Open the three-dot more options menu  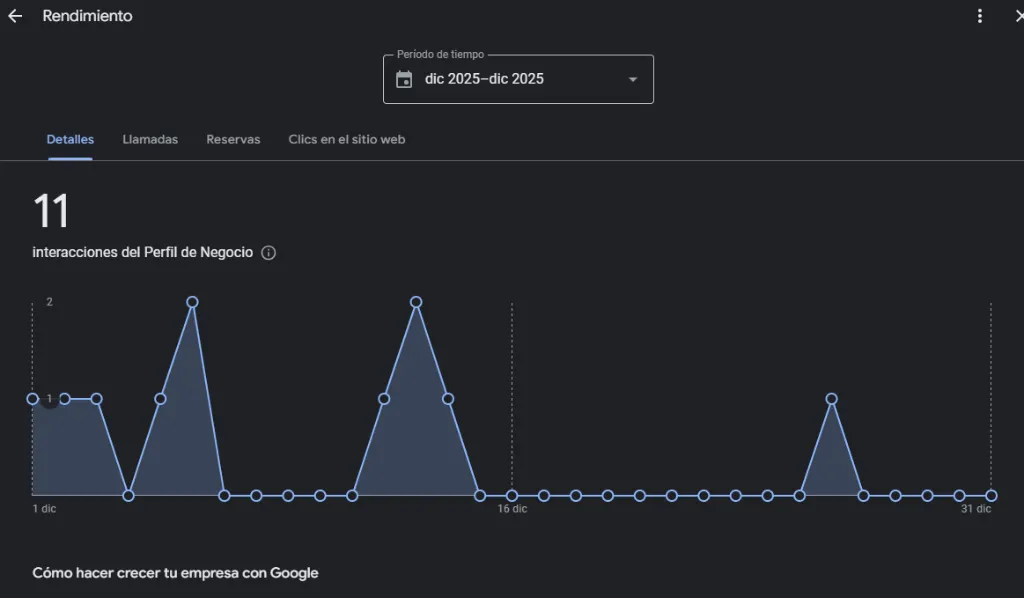pyautogui.click(x=980, y=16)
